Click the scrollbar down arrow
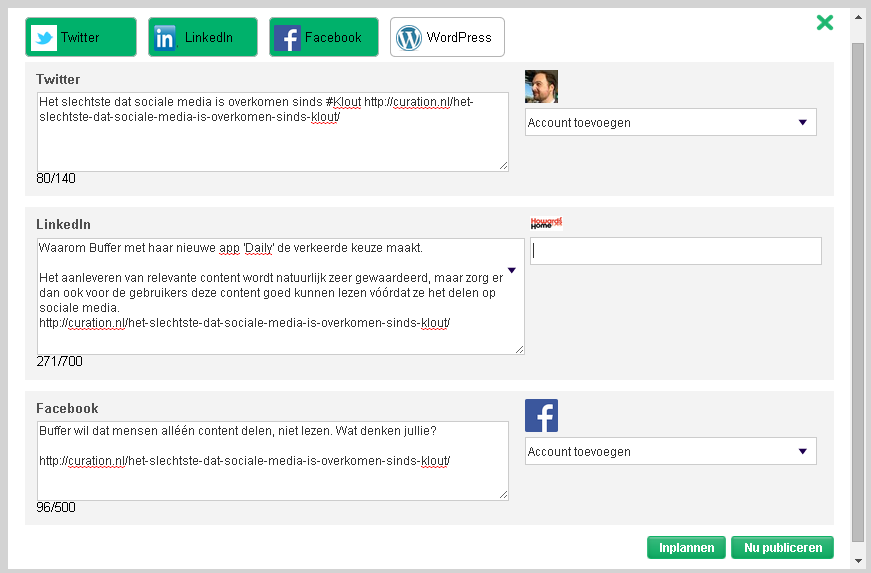The height and width of the screenshot is (573, 871). pyautogui.click(x=858, y=560)
